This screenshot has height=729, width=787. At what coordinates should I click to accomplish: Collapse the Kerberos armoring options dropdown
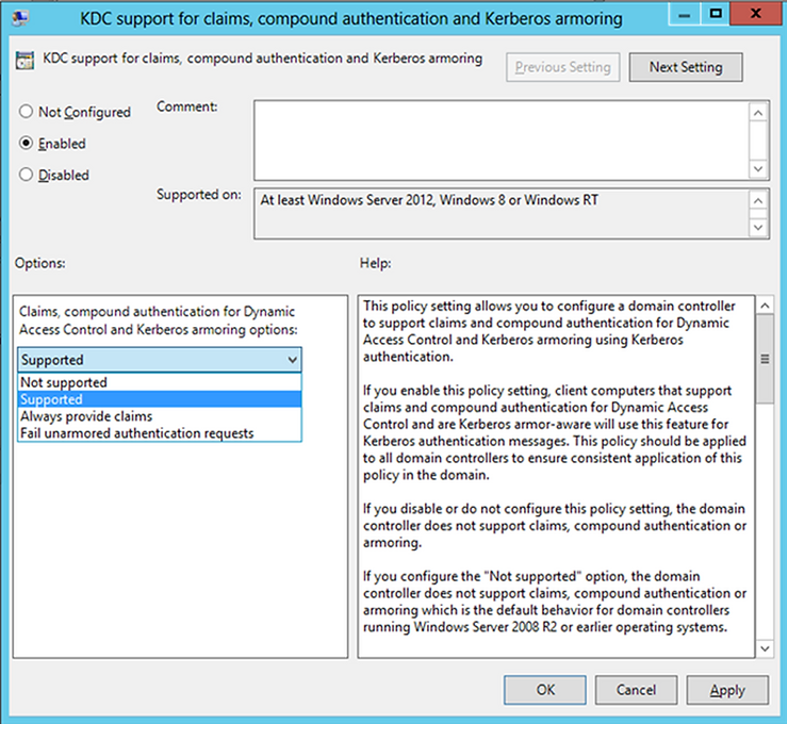coord(292,360)
